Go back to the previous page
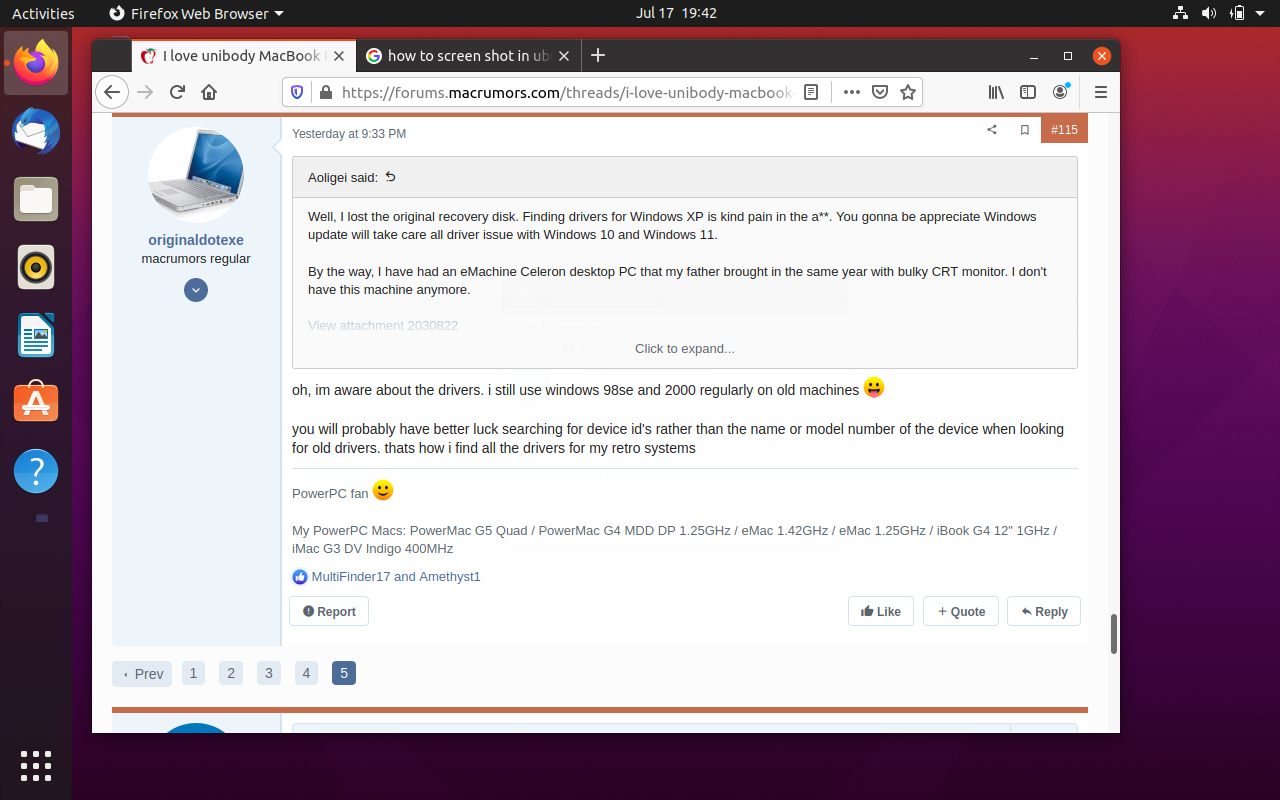Viewport: 1280px width, 800px height. coord(112,92)
